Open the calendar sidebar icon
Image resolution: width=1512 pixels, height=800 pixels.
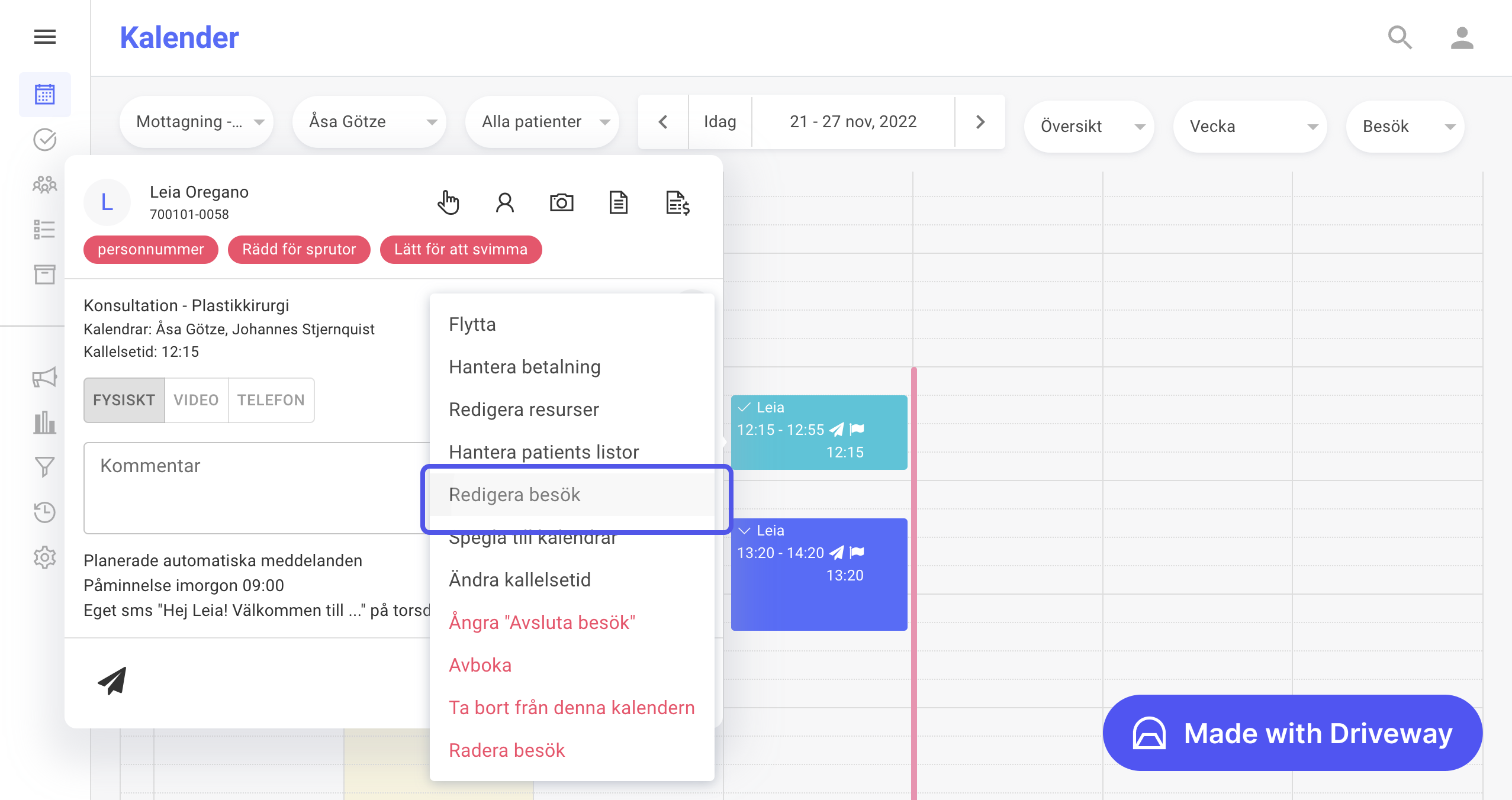[x=45, y=95]
